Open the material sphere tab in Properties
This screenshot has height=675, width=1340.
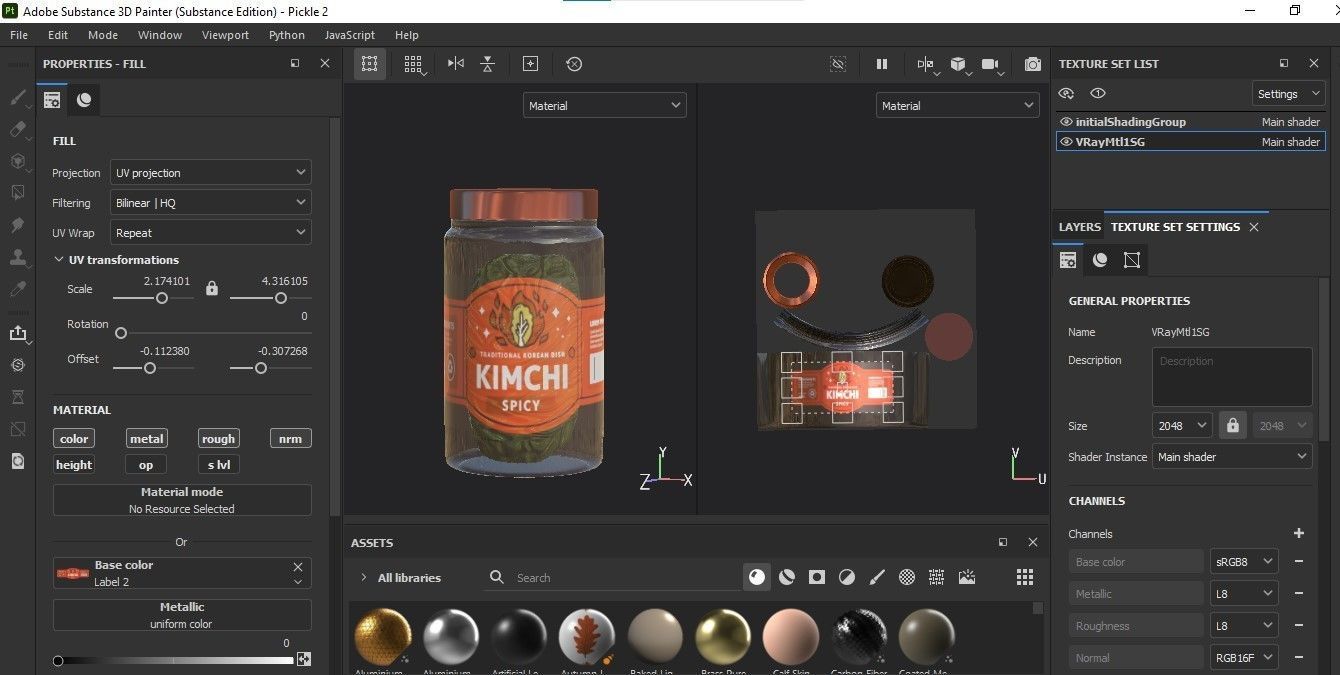click(x=84, y=100)
